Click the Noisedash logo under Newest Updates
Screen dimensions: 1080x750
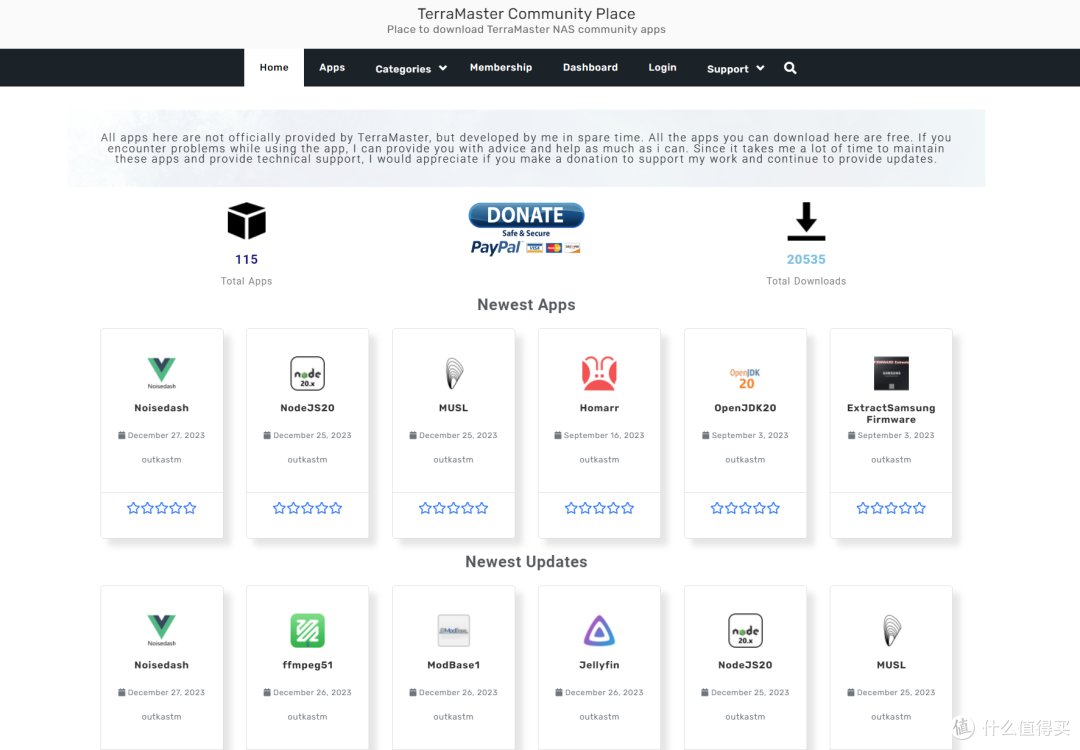tap(161, 630)
